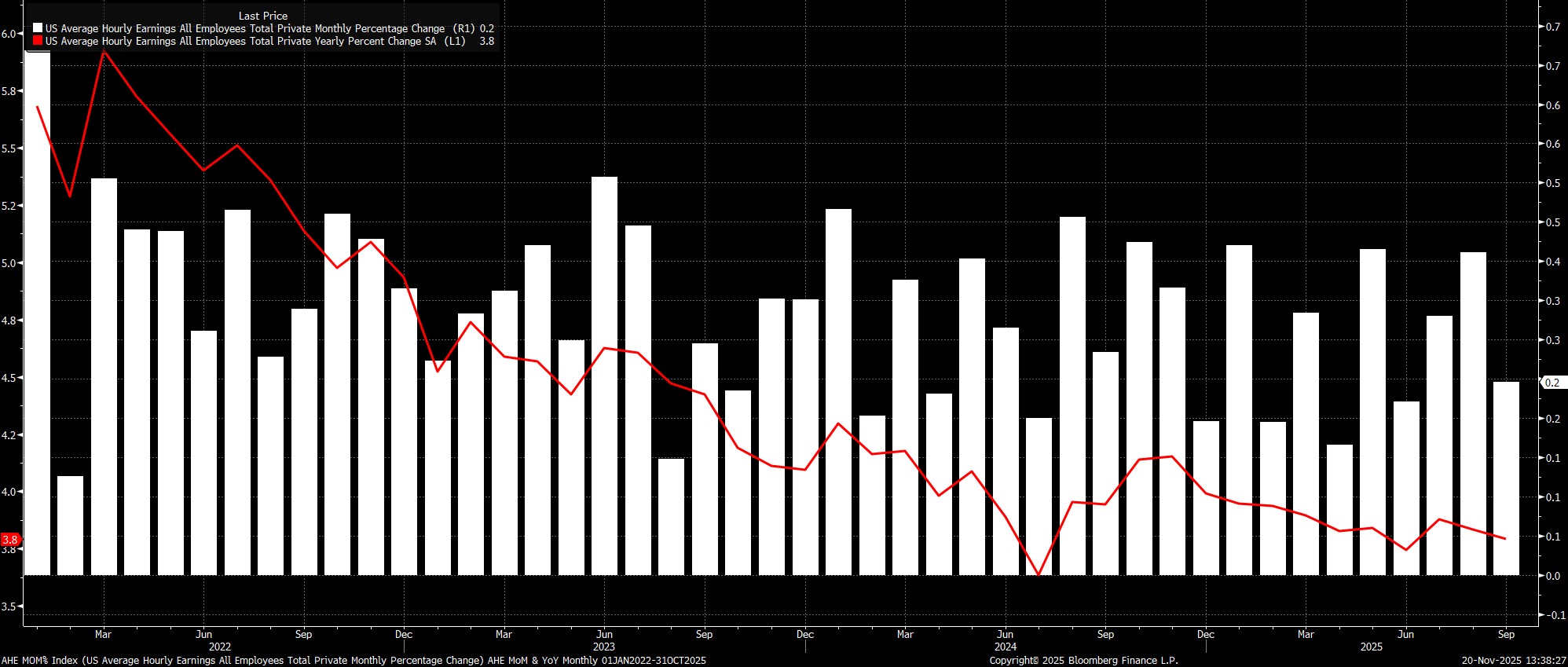
Task: Click the 2022 year label on the x-axis
Action: click(x=220, y=647)
